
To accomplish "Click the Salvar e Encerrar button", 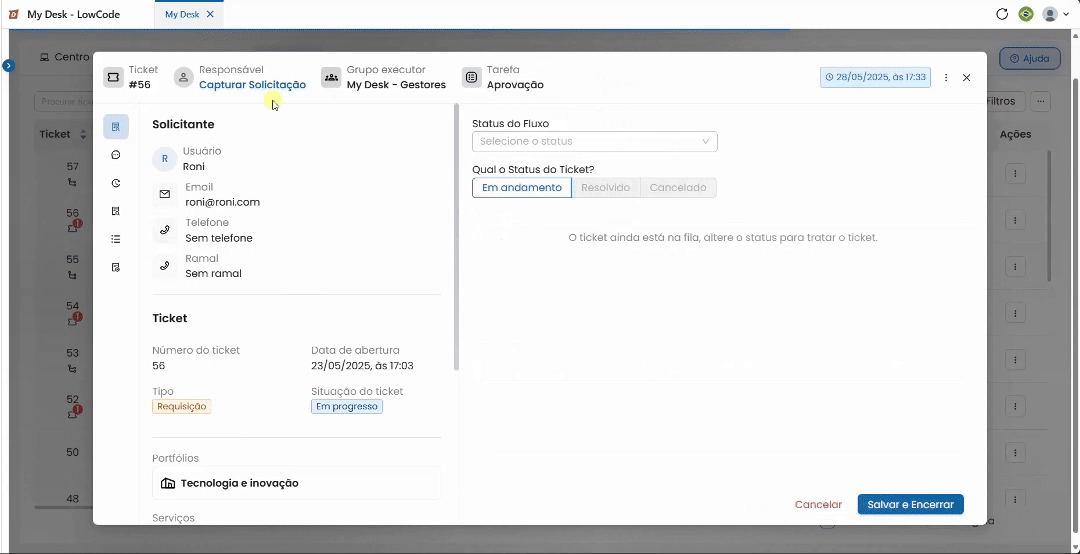I will coord(911,504).
